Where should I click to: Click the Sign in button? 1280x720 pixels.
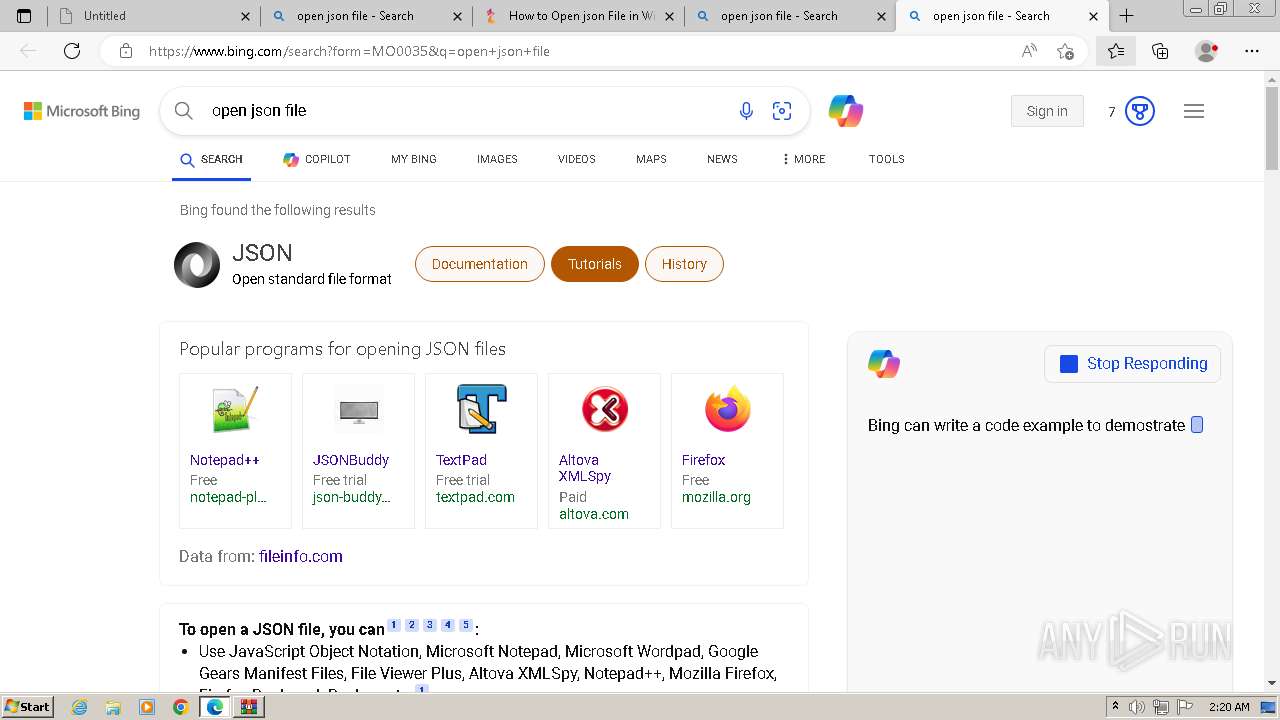[1047, 111]
